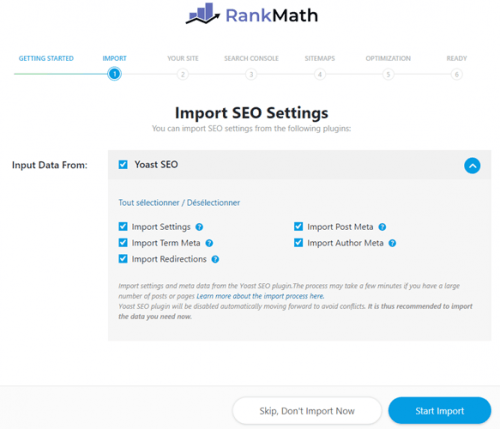Click the RankMath logo icon
The width and height of the screenshot is (500, 429).
point(203,13)
